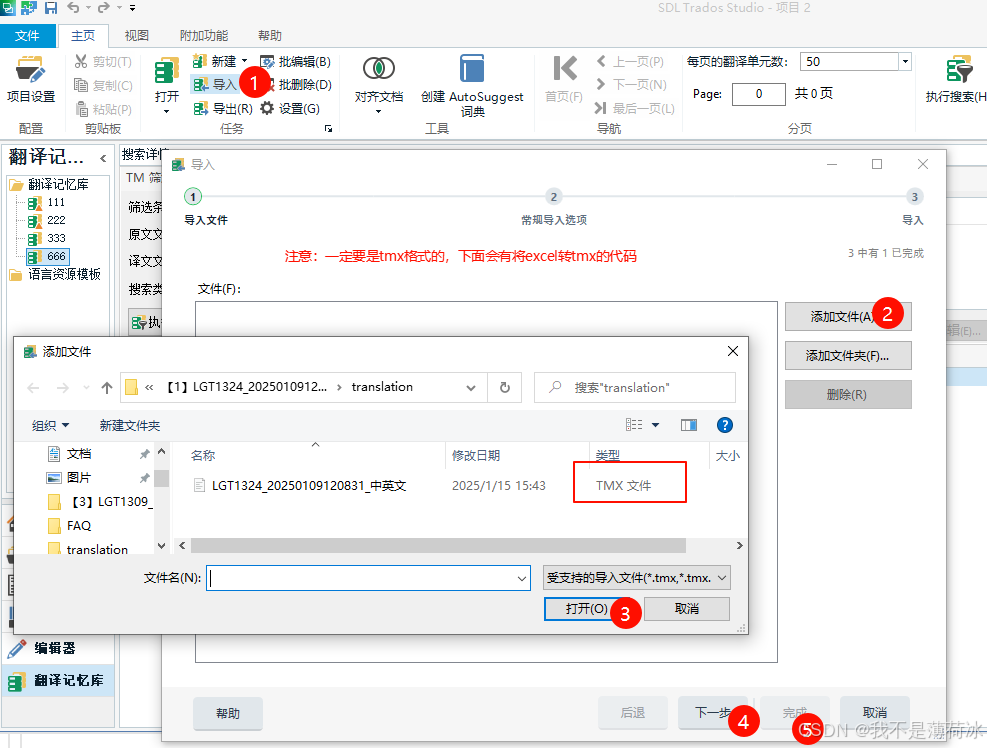
Task: Expand the file name combo box dropdown
Action: pos(522,578)
